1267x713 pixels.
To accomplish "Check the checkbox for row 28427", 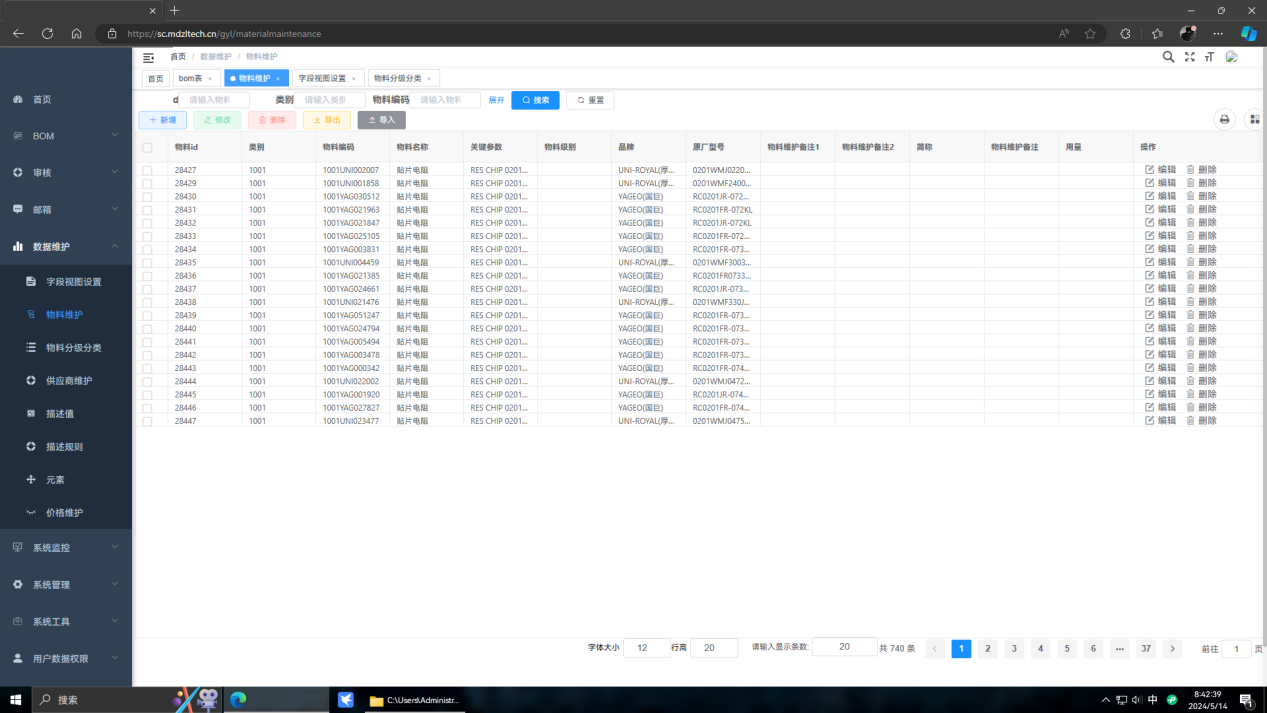I will tap(147, 170).
